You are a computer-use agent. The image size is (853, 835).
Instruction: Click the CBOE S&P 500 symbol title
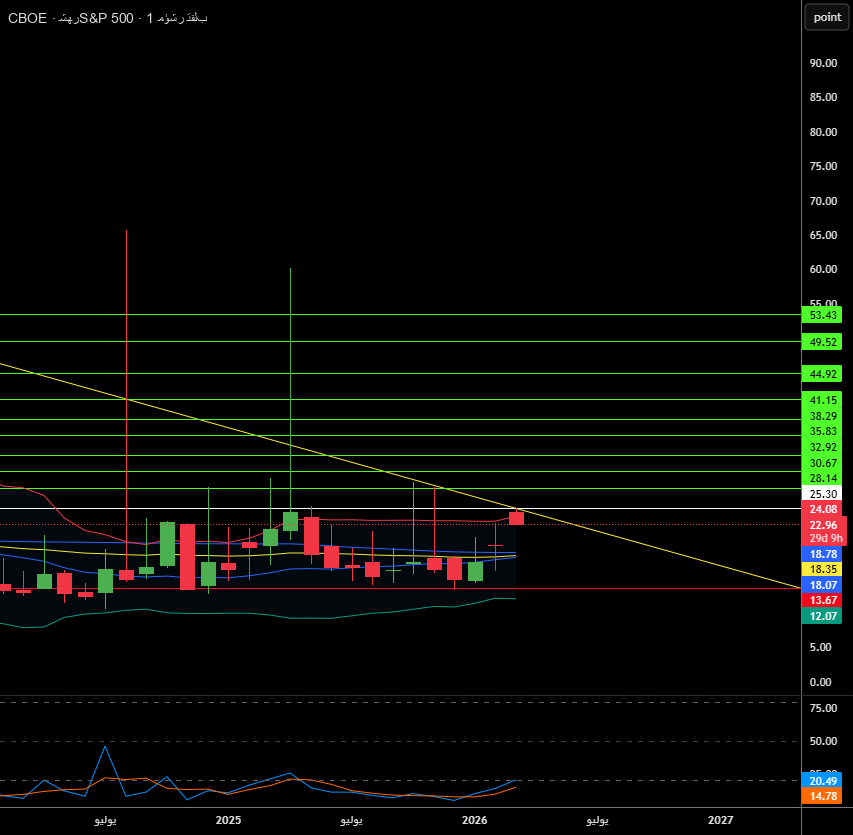pos(108,18)
